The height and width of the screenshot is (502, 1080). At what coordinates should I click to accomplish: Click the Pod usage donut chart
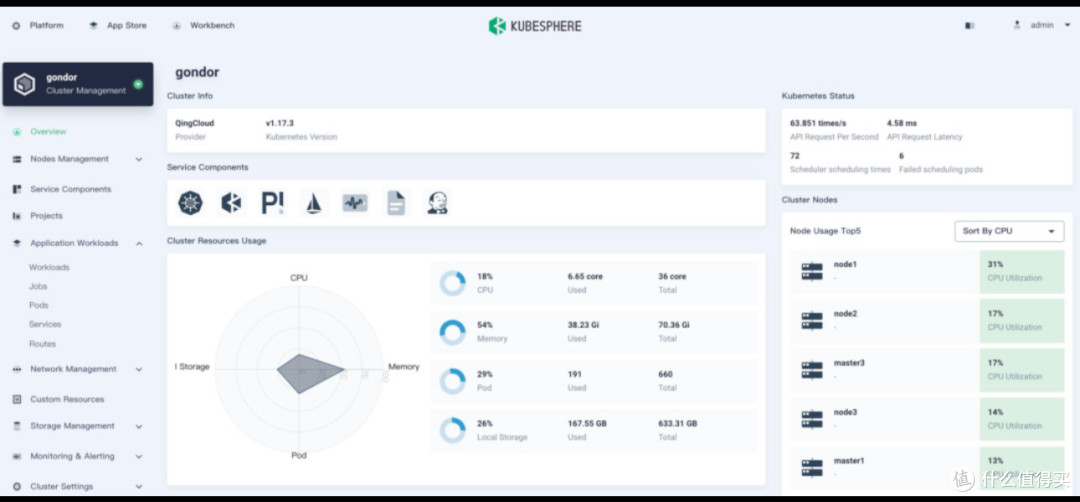[453, 381]
